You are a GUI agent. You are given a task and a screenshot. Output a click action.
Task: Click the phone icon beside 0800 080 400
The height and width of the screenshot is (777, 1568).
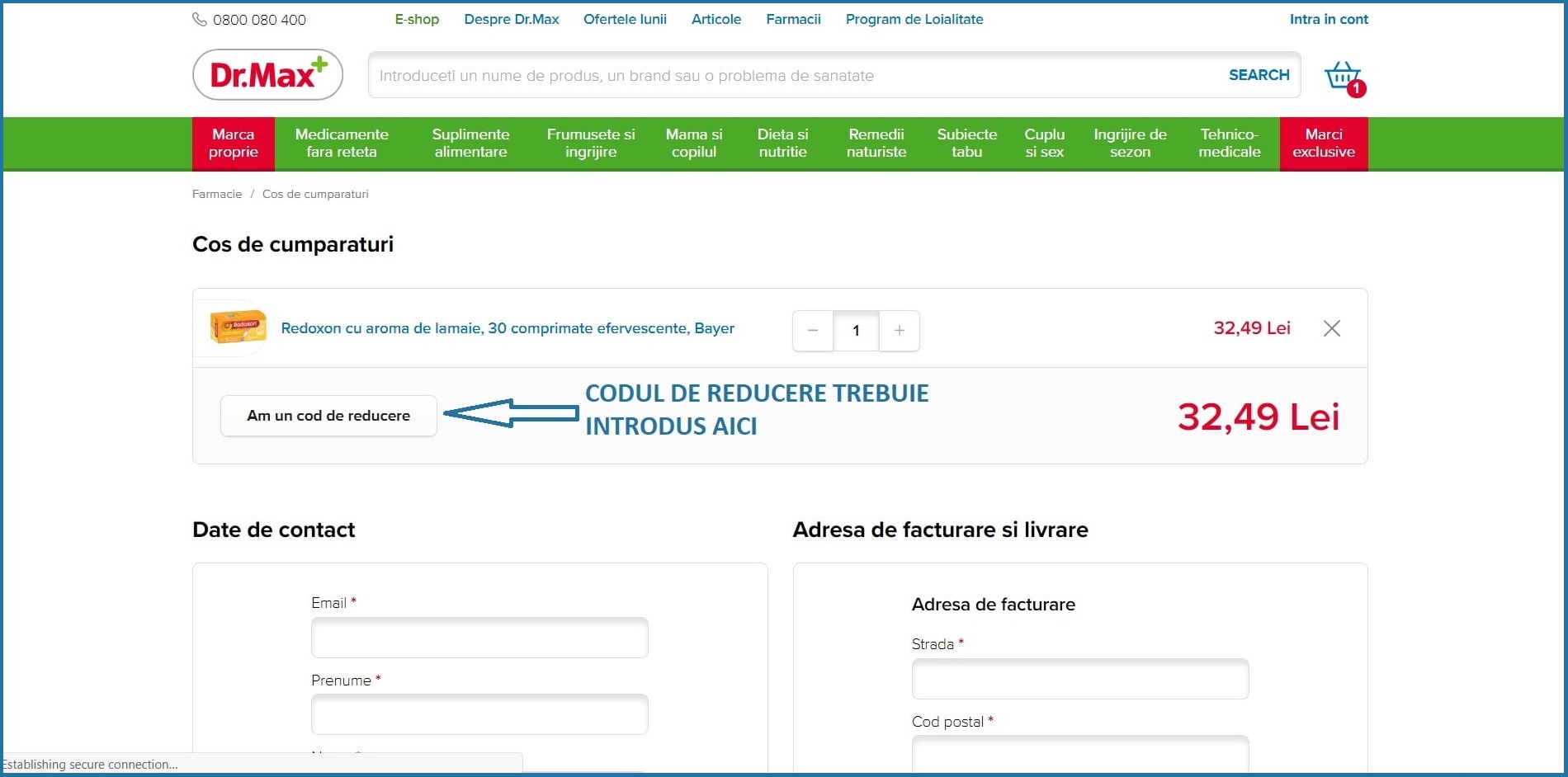[x=200, y=19]
